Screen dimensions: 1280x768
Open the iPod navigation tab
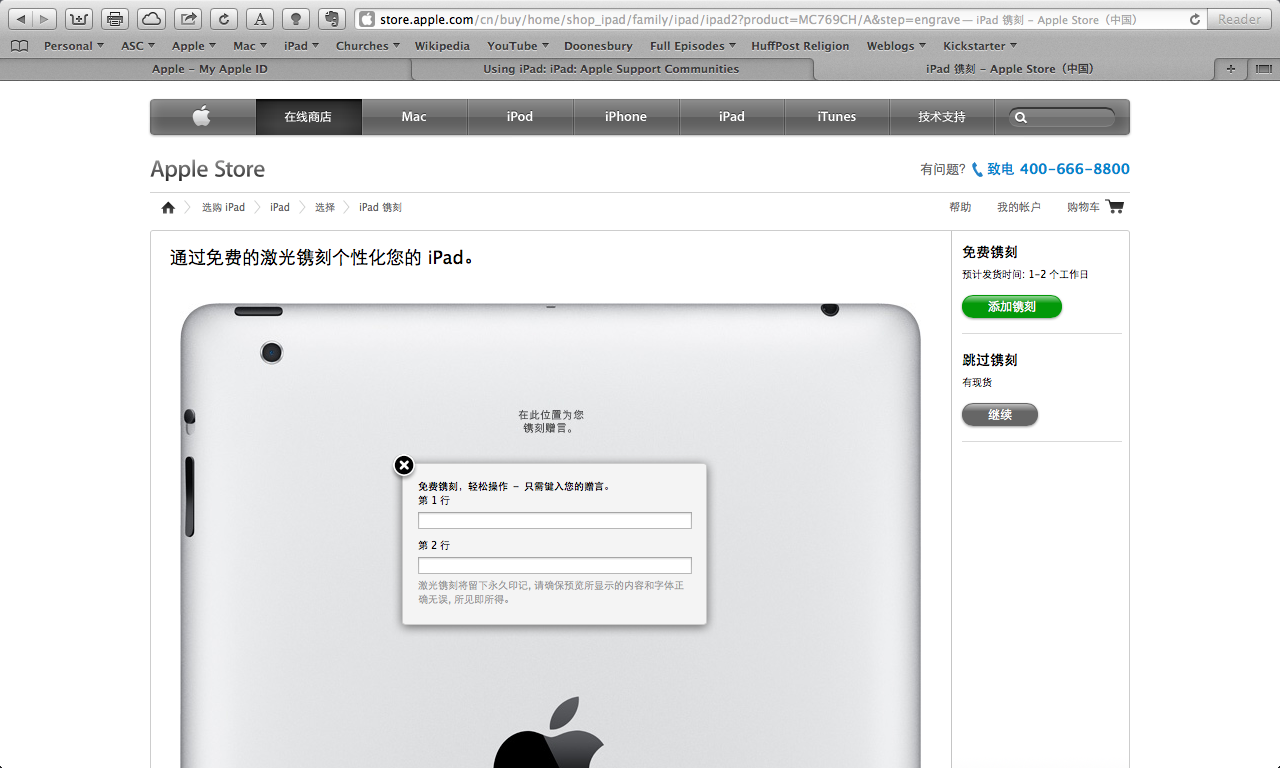(520, 117)
